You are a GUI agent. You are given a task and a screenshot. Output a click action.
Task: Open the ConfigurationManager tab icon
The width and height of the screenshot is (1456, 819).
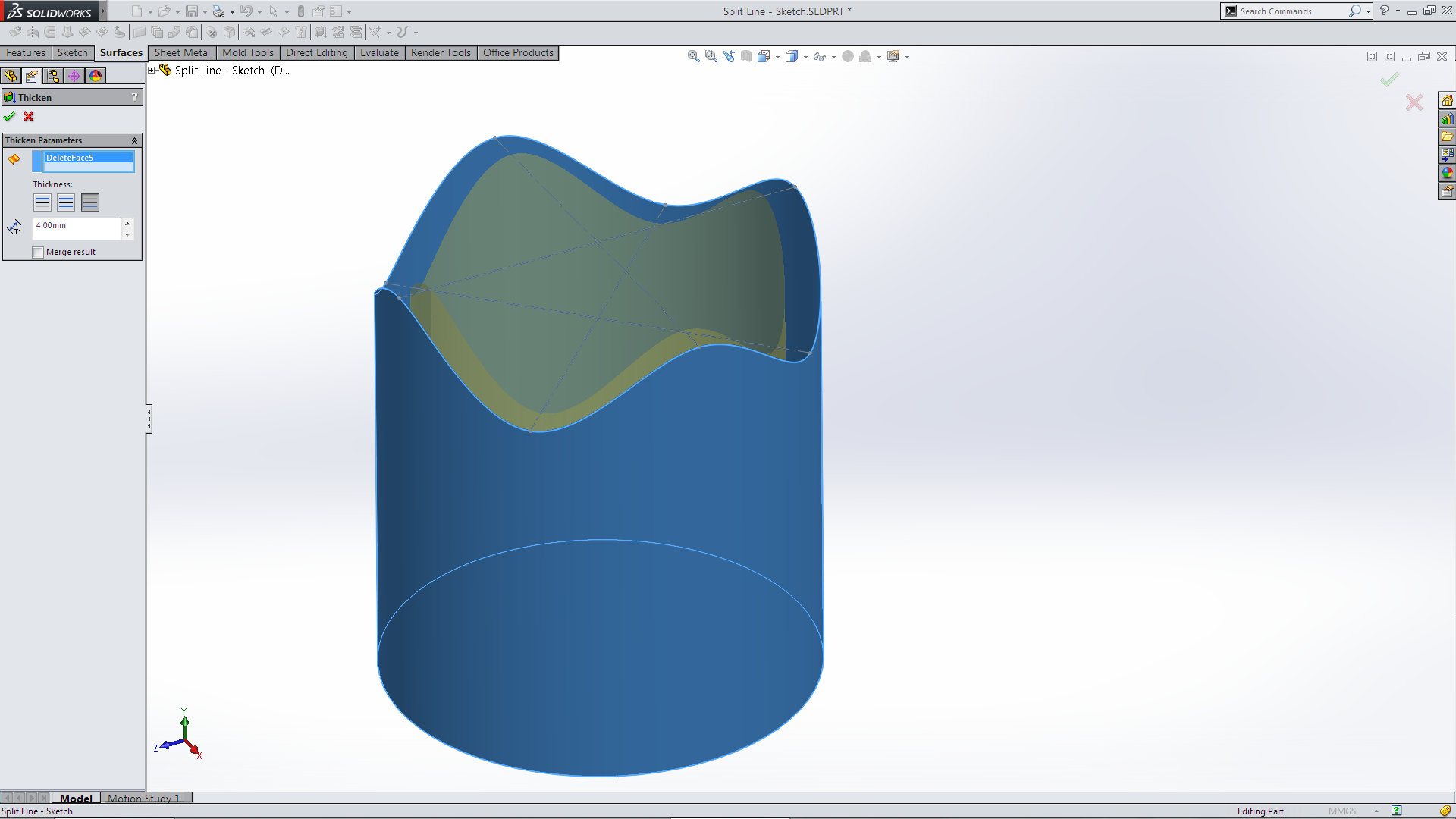point(53,76)
